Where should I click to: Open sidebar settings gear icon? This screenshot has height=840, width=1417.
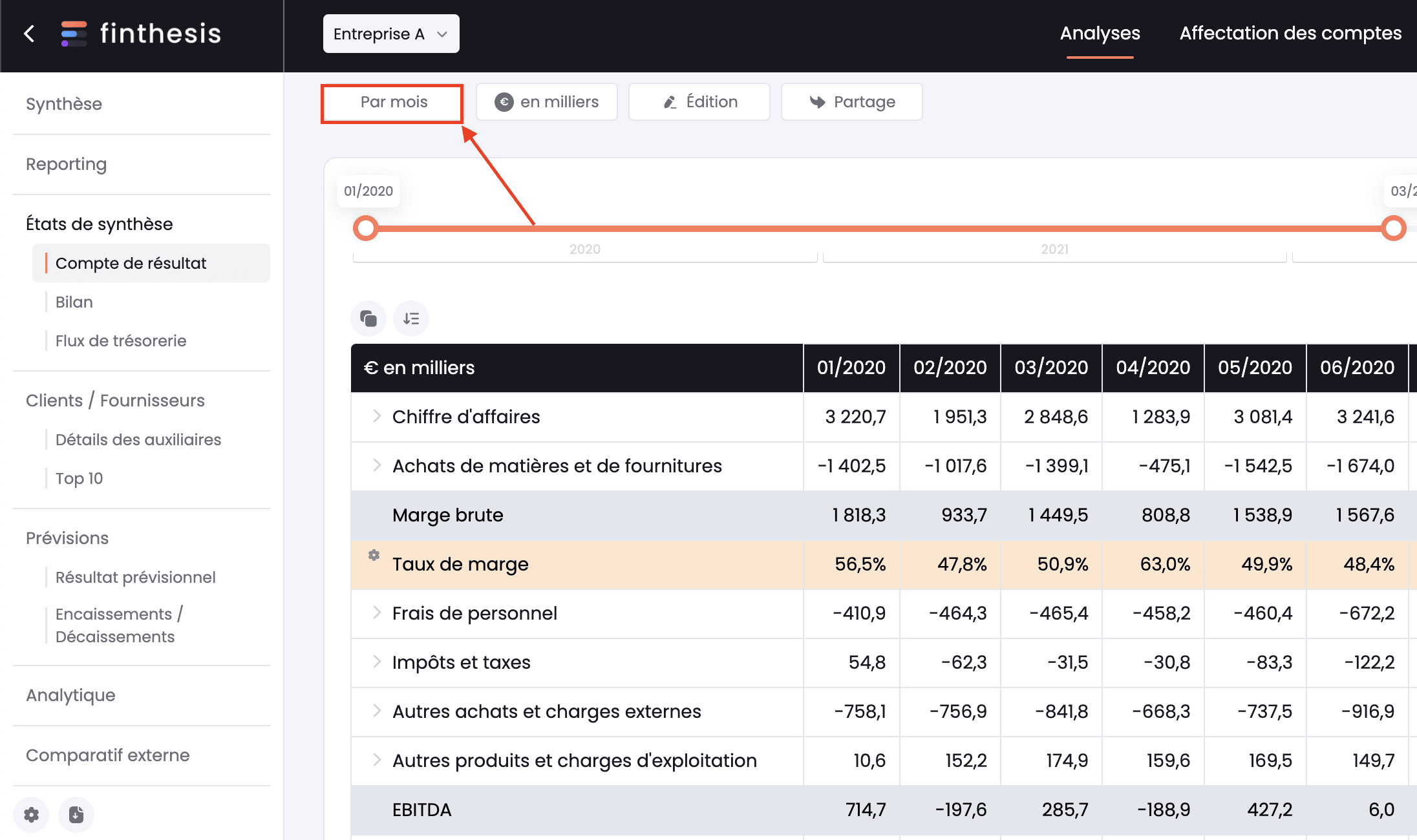31,814
